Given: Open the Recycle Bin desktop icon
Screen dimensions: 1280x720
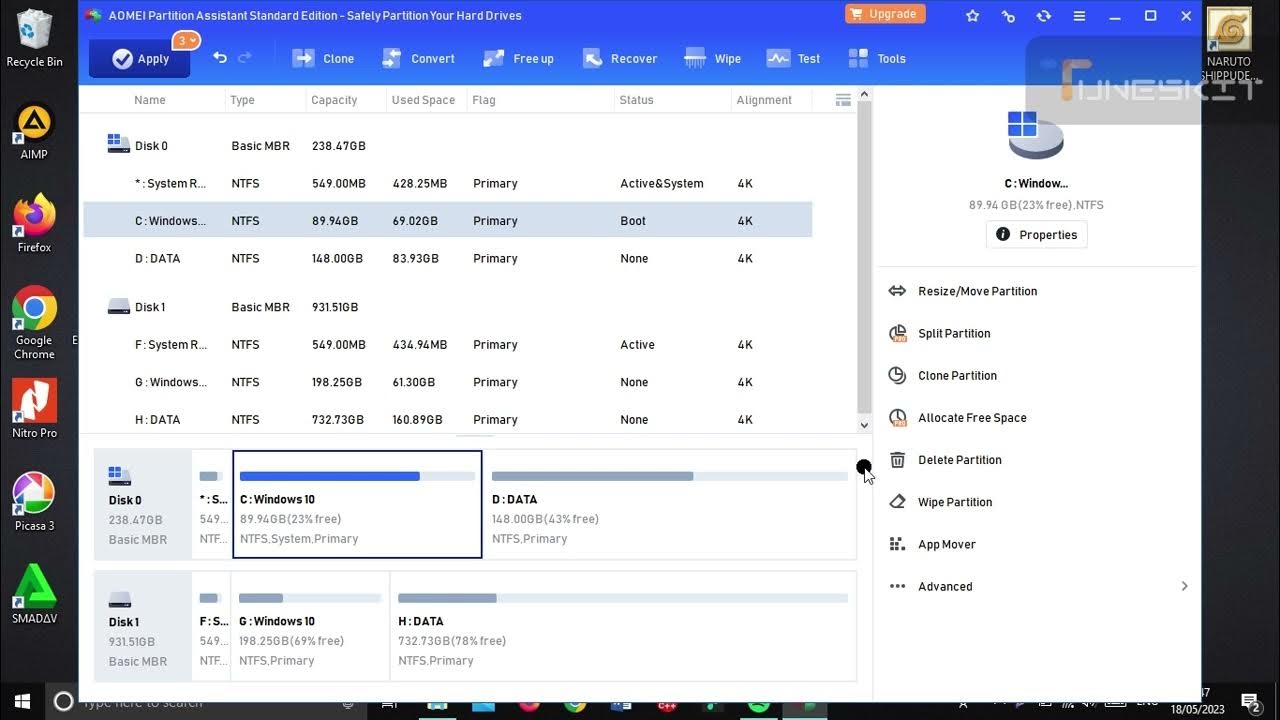Looking at the screenshot, I should pos(33,38).
